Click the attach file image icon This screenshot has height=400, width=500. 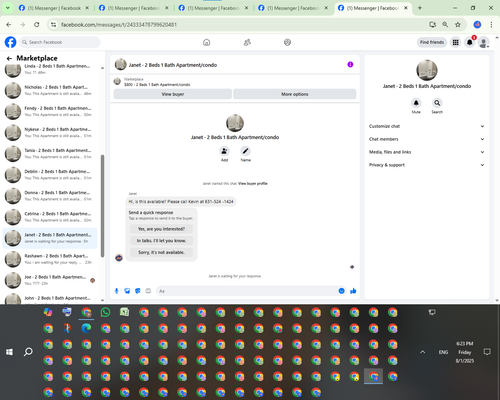coord(127,291)
